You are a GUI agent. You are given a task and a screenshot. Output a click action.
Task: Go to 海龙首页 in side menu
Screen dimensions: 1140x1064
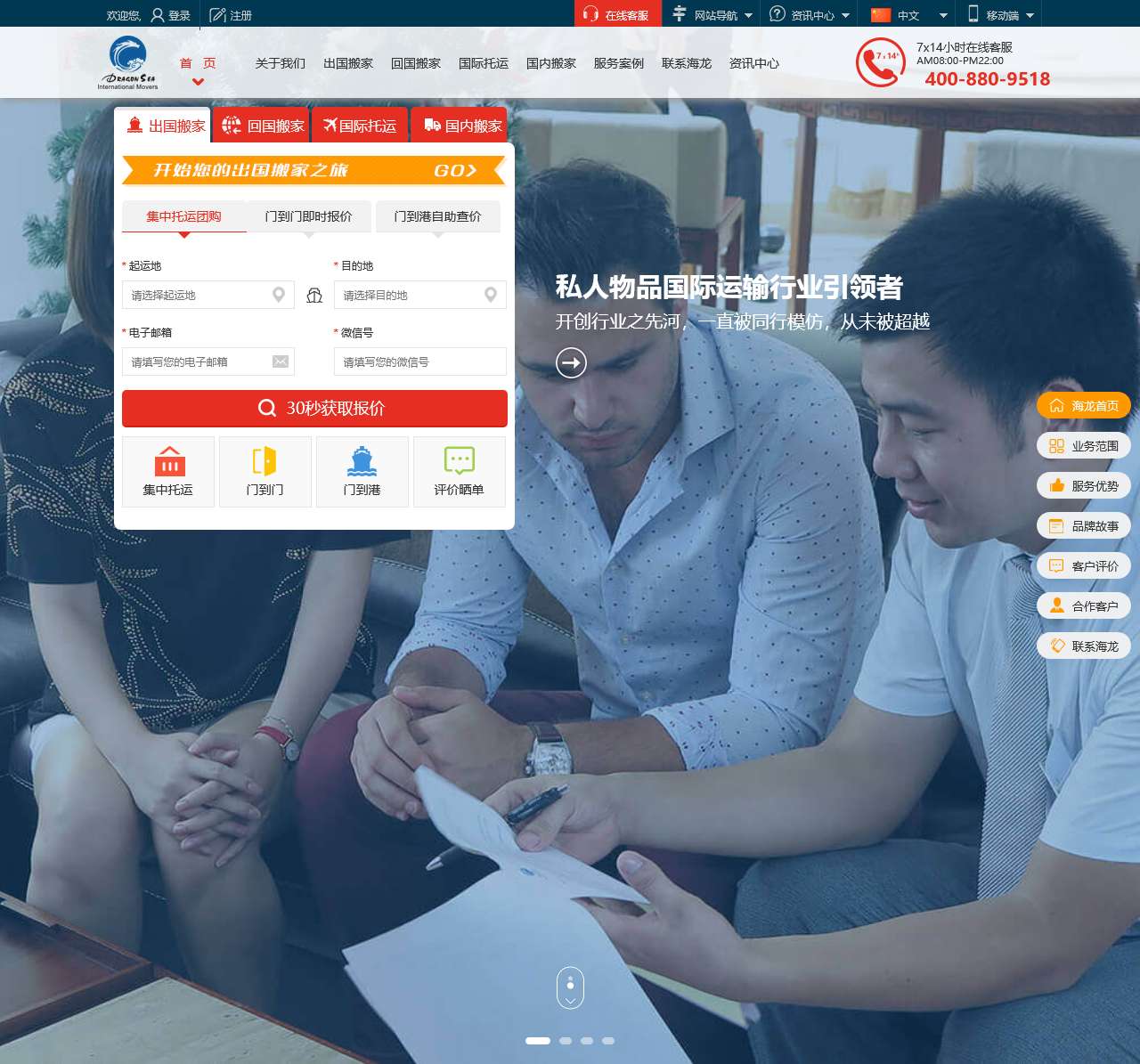click(x=1084, y=406)
